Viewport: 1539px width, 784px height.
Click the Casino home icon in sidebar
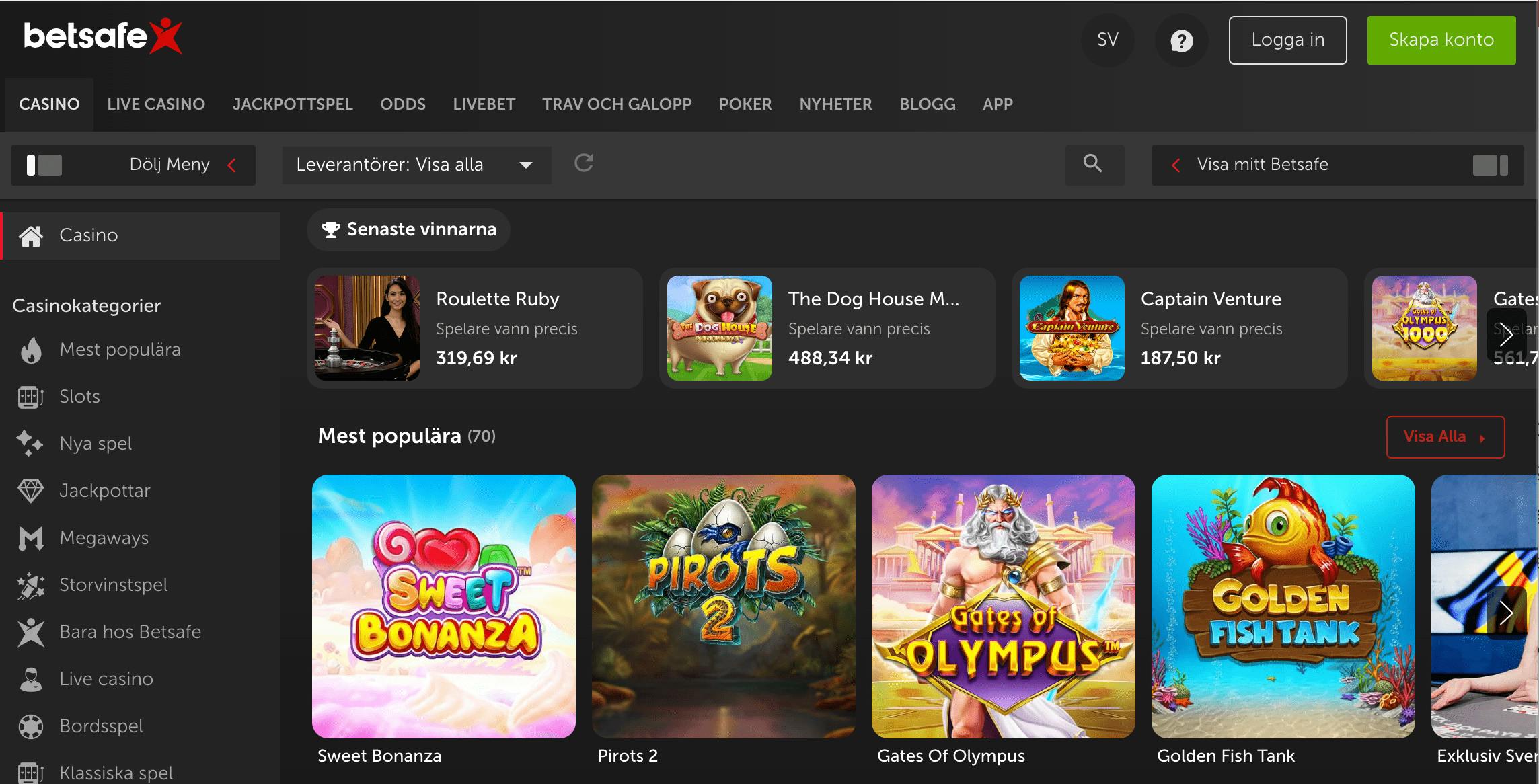pos(31,236)
